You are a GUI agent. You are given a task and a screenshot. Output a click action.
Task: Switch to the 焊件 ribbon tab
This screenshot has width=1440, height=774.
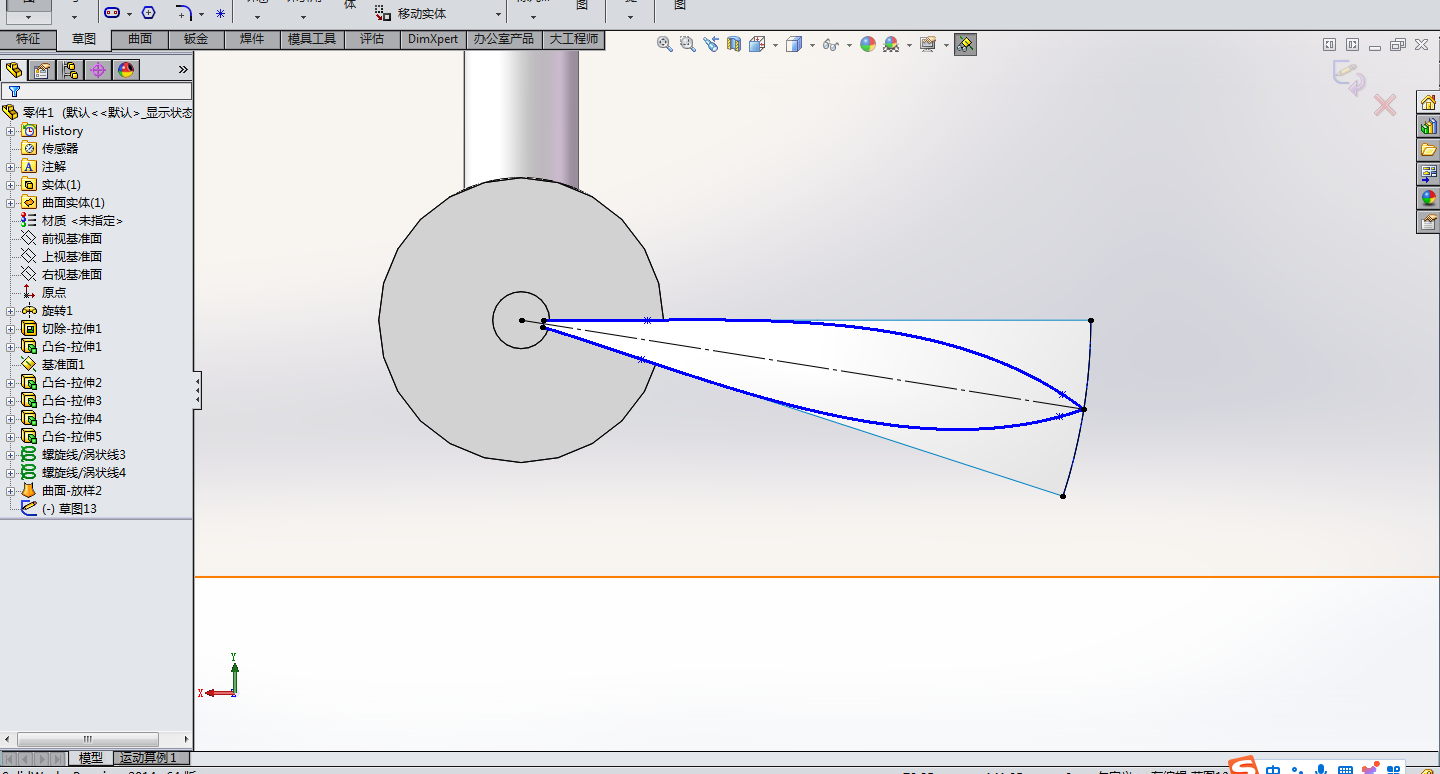tap(252, 39)
